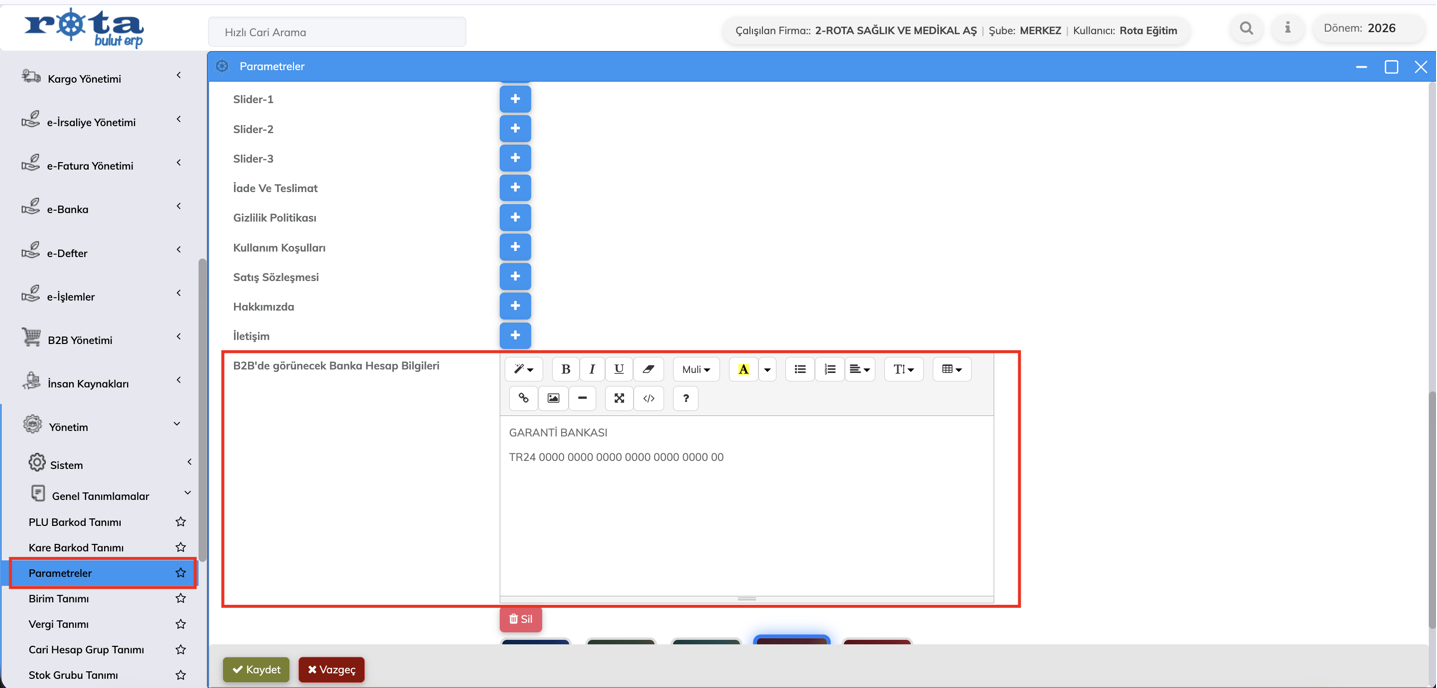The image size is (1437, 688).
Task: Open the table insert dropdown
Action: click(x=951, y=369)
